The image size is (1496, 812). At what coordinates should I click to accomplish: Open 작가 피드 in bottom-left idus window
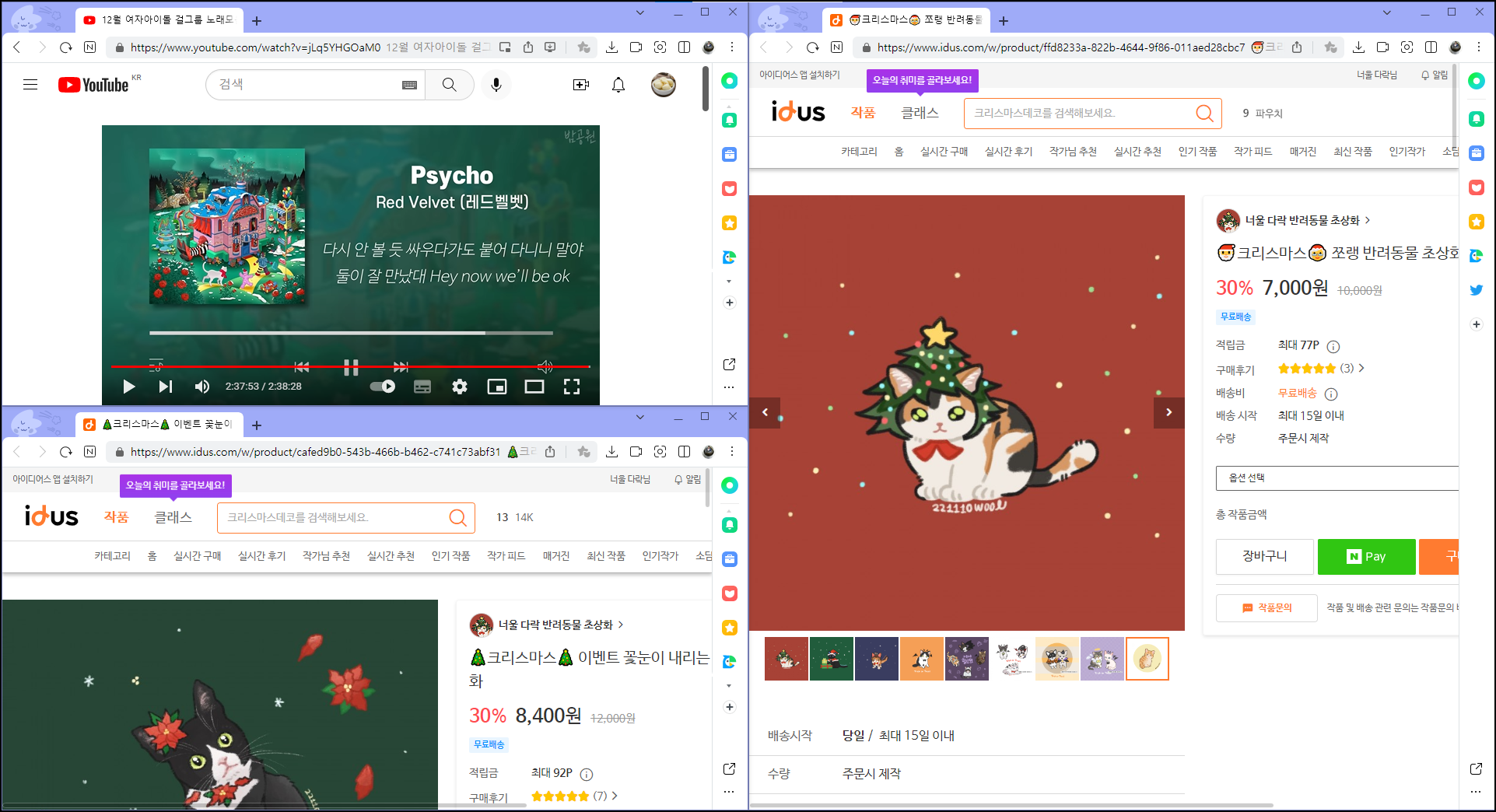tap(506, 556)
